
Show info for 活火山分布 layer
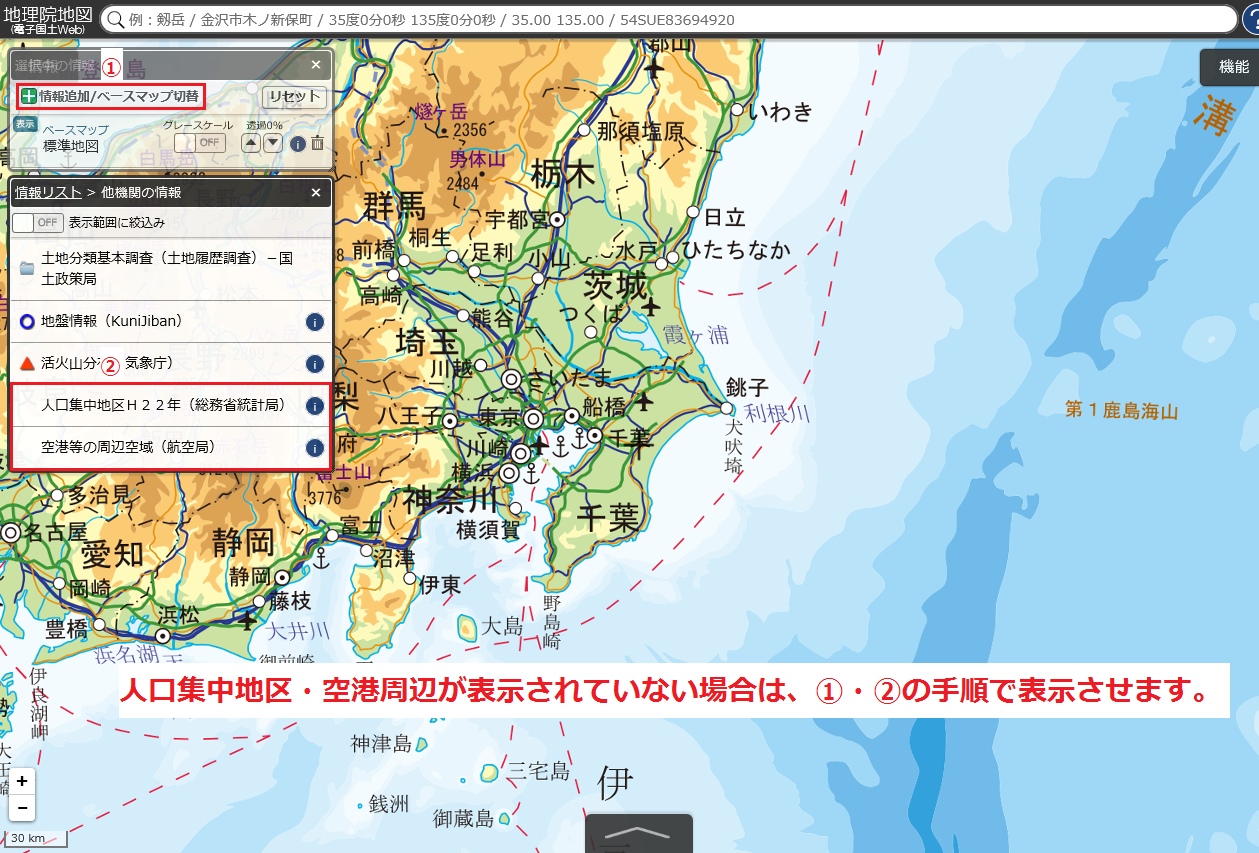tap(314, 364)
